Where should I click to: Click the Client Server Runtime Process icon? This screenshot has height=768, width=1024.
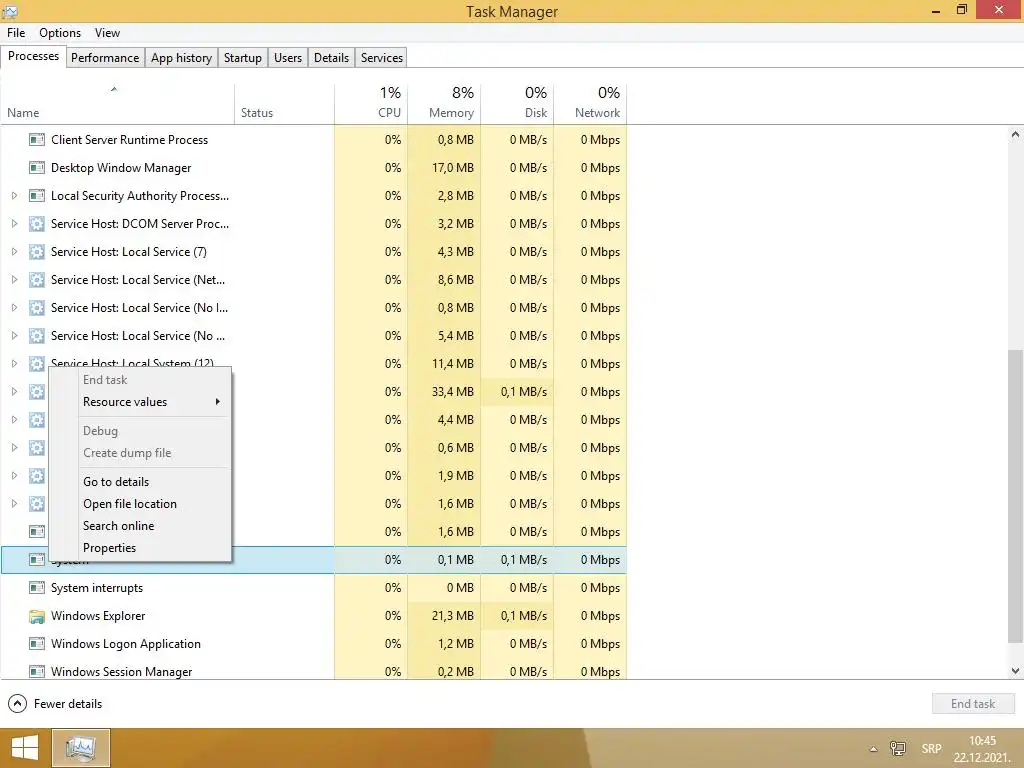(x=37, y=140)
